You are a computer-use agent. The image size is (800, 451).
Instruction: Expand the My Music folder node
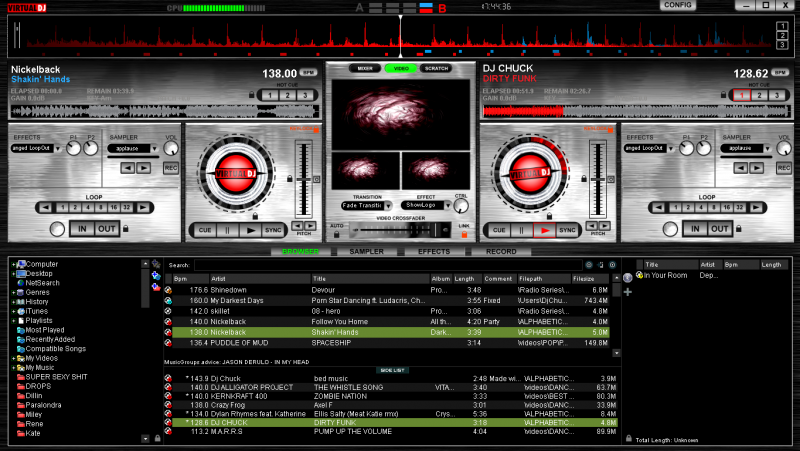click(x=13, y=367)
